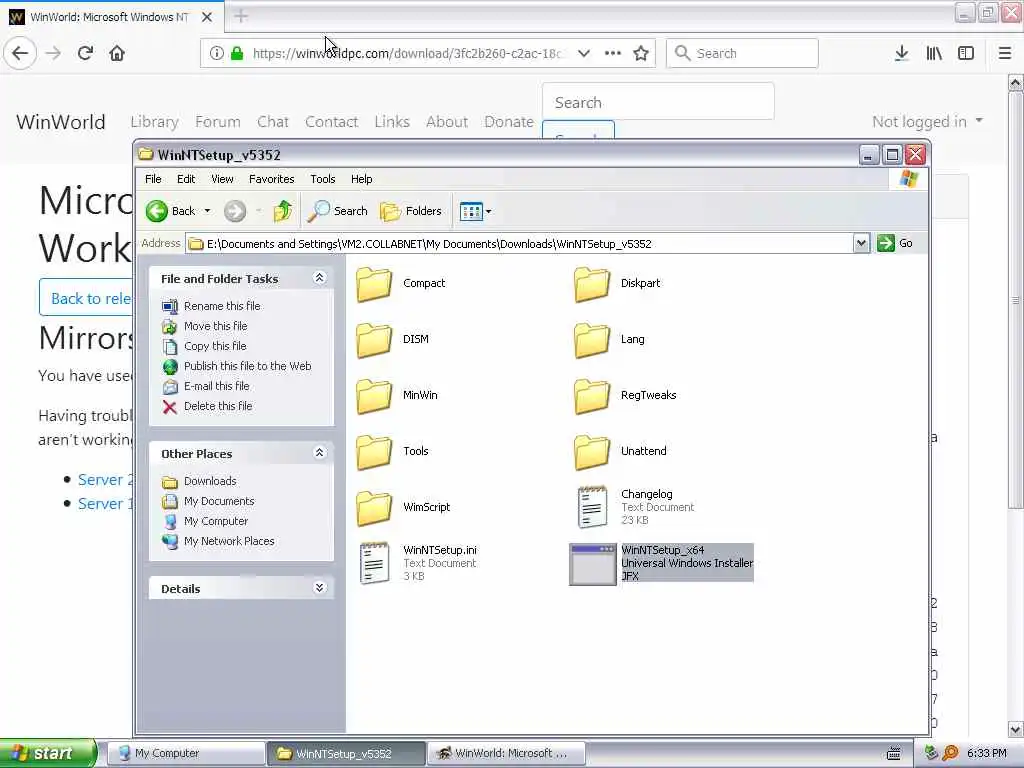
Task: Select WinNTSetup_x64 installer application
Action: [661, 564]
